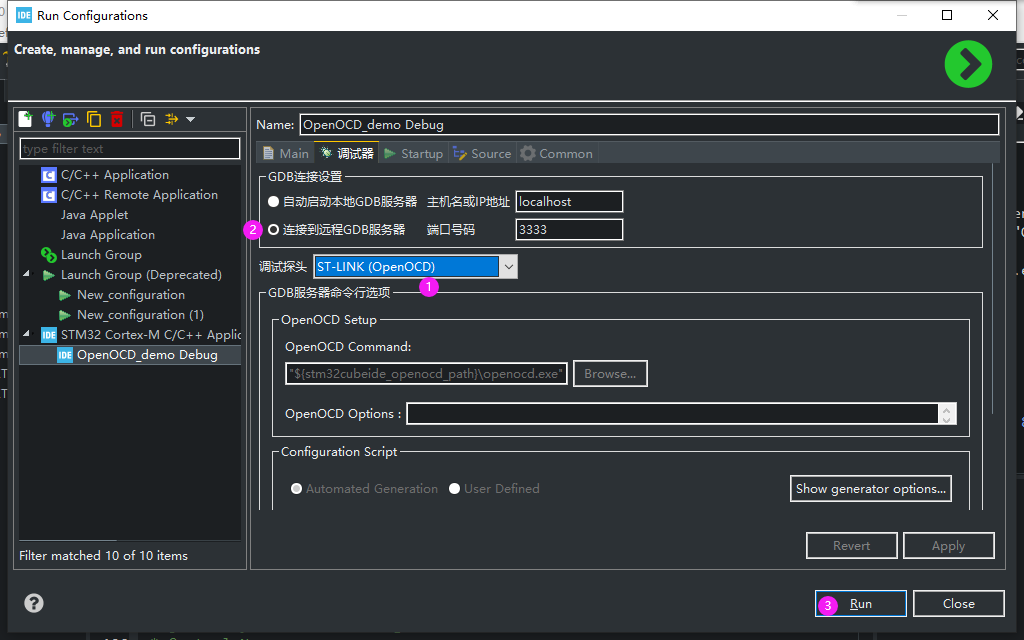This screenshot has height=640, width=1024.
Task: Switch to the Main tab
Action: pyautogui.click(x=285, y=153)
